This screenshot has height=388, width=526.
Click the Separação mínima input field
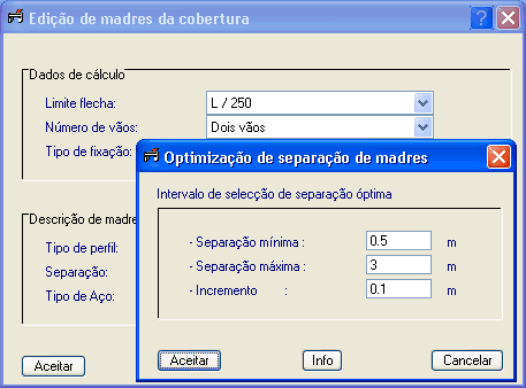[399, 241]
